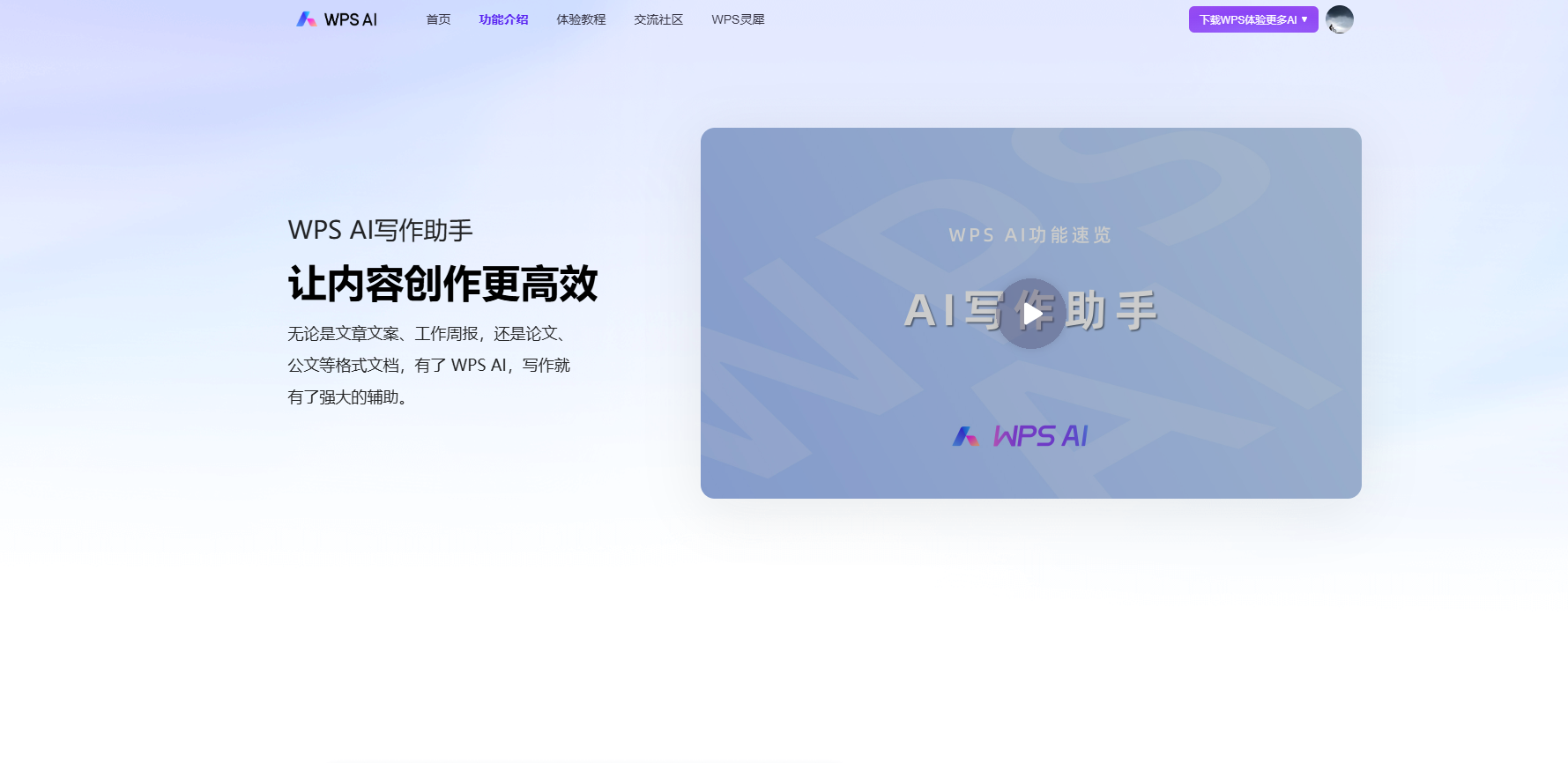1568x763 pixels.
Task: Click the 下载WPS体验更多AI dropdown button
Action: click(1253, 19)
